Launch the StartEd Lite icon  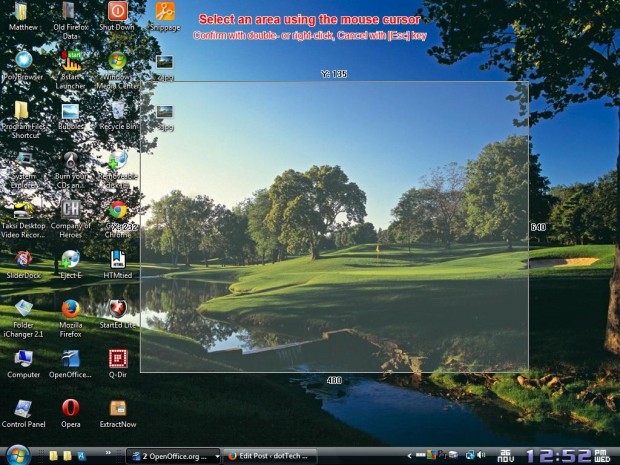[x=117, y=309]
